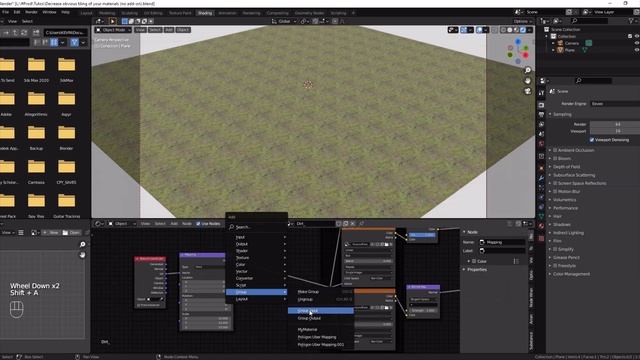This screenshot has width=640, height=360.
Task: Collapse the Sampling panel
Action: (x=562, y=114)
